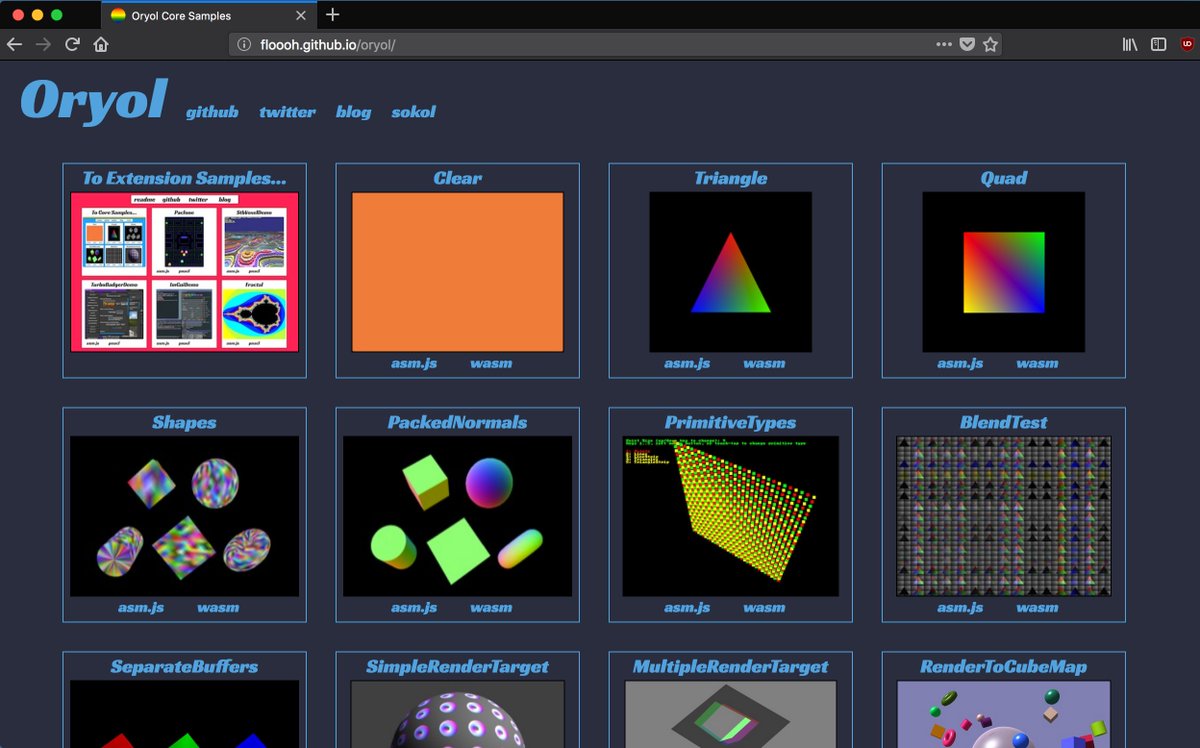This screenshot has width=1200, height=748.
Task: Launch Triangle sample asm.js version
Action: pos(687,363)
